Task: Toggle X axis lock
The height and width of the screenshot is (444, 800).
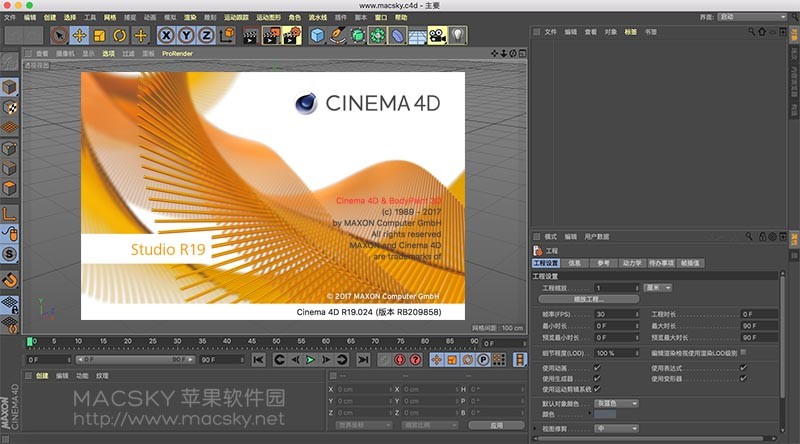Action: 166,36
